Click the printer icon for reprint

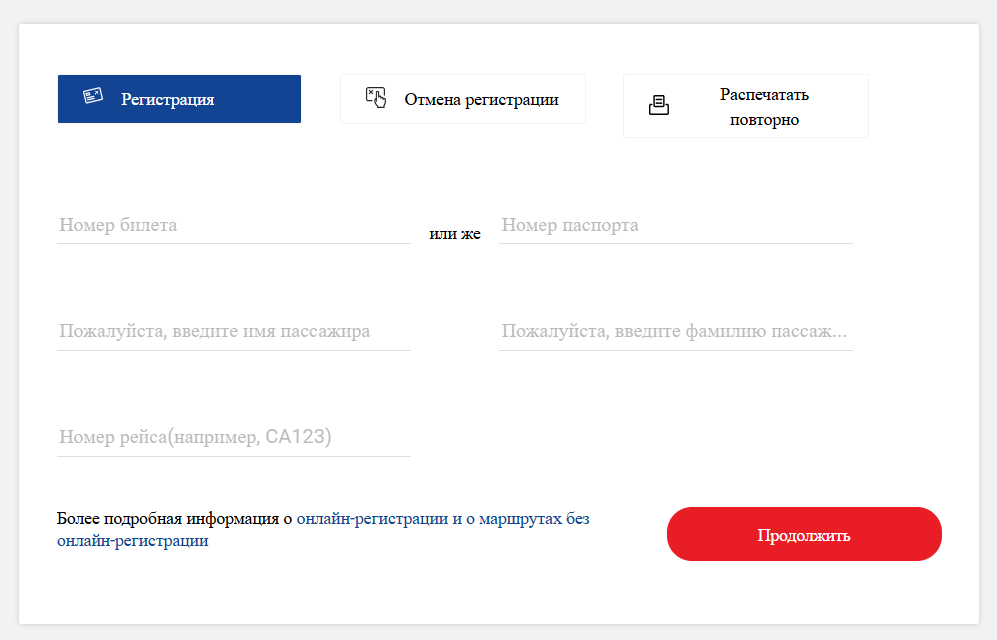point(659,105)
